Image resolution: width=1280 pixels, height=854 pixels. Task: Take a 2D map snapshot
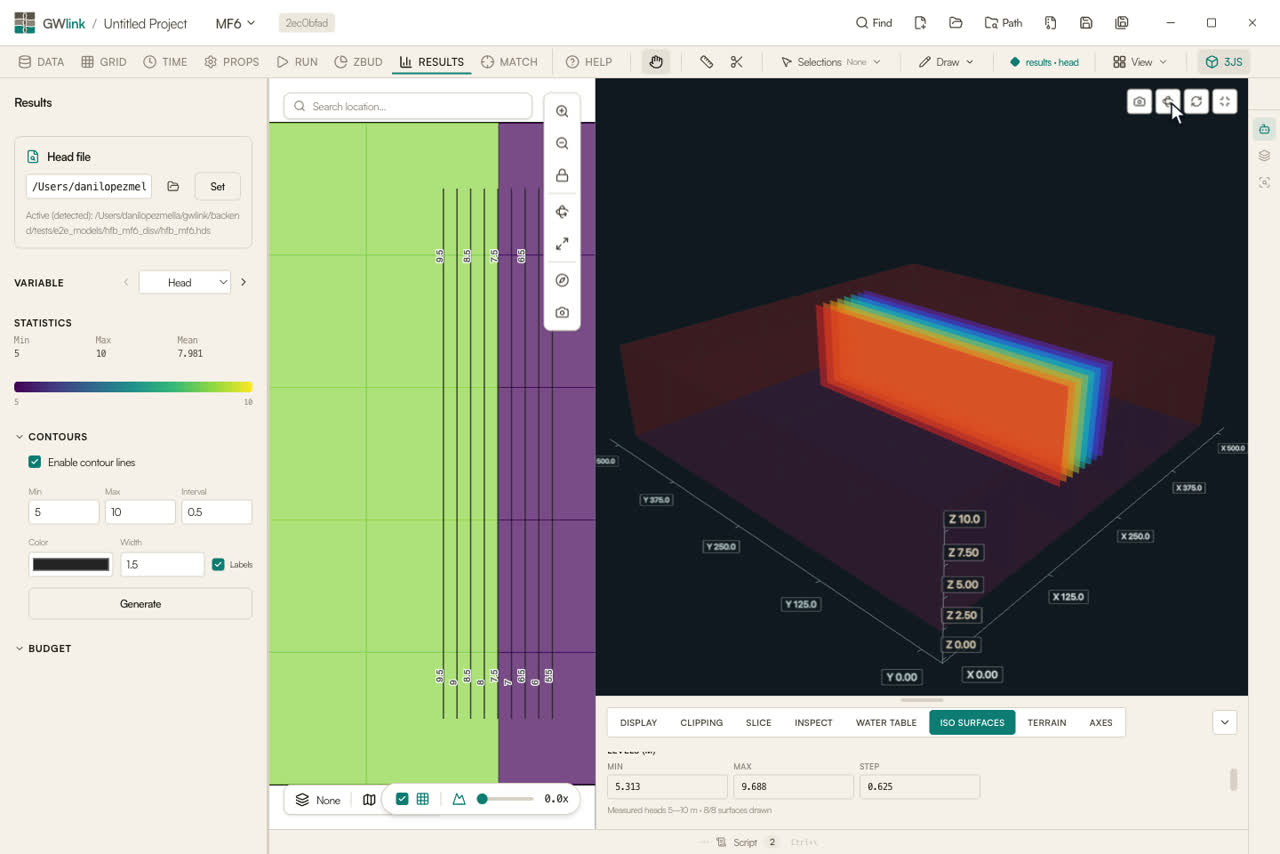click(x=562, y=313)
